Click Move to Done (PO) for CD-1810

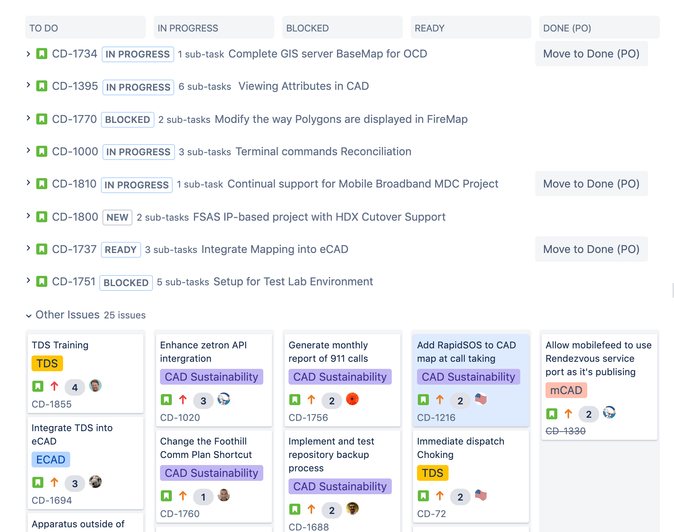[x=591, y=184]
